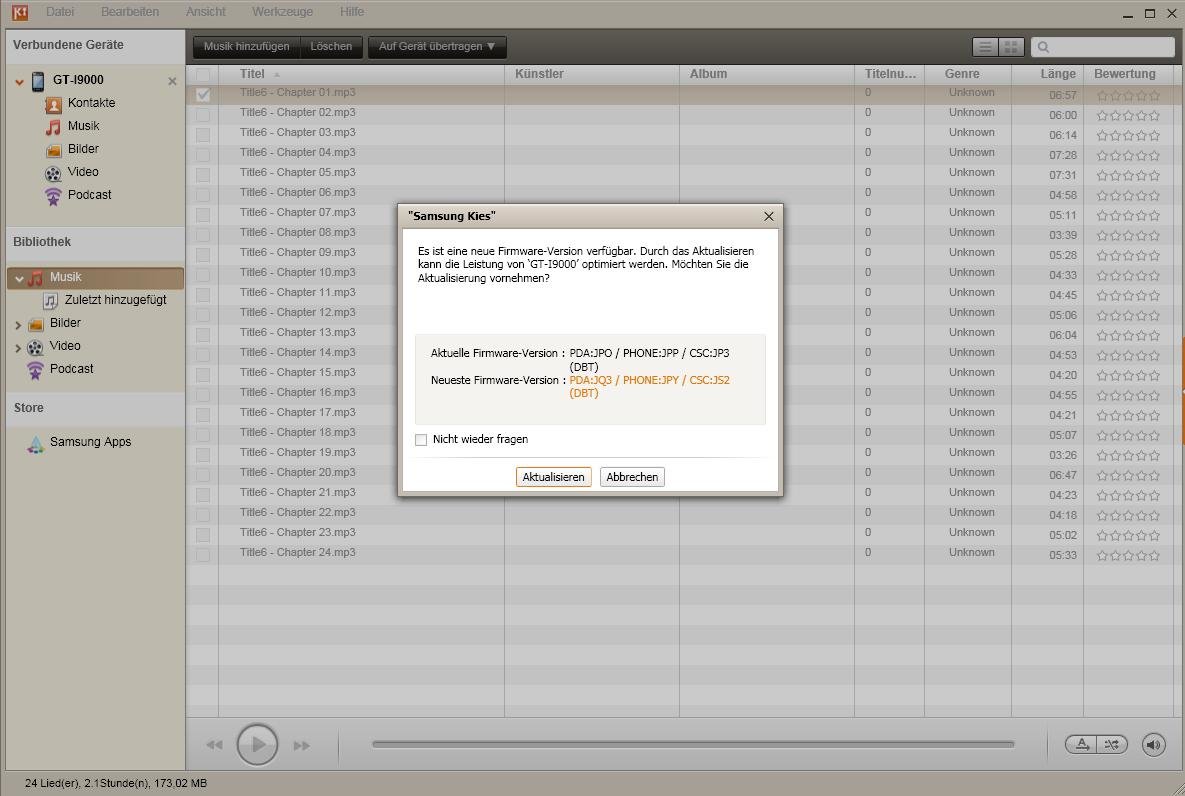The image size is (1185, 796).
Task: Open the Hilfe menu
Action: pyautogui.click(x=351, y=12)
